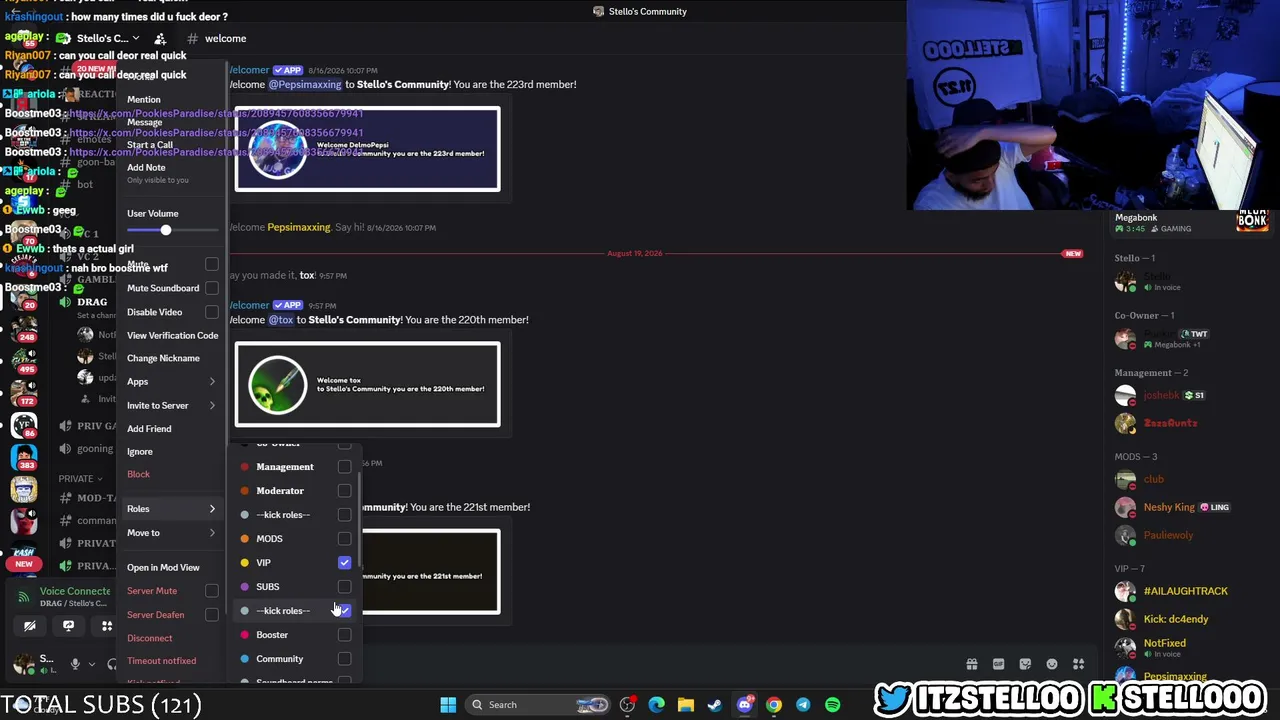Mute microphone in user panel
This screenshot has height=720, width=1280.
pyautogui.click(x=75, y=664)
